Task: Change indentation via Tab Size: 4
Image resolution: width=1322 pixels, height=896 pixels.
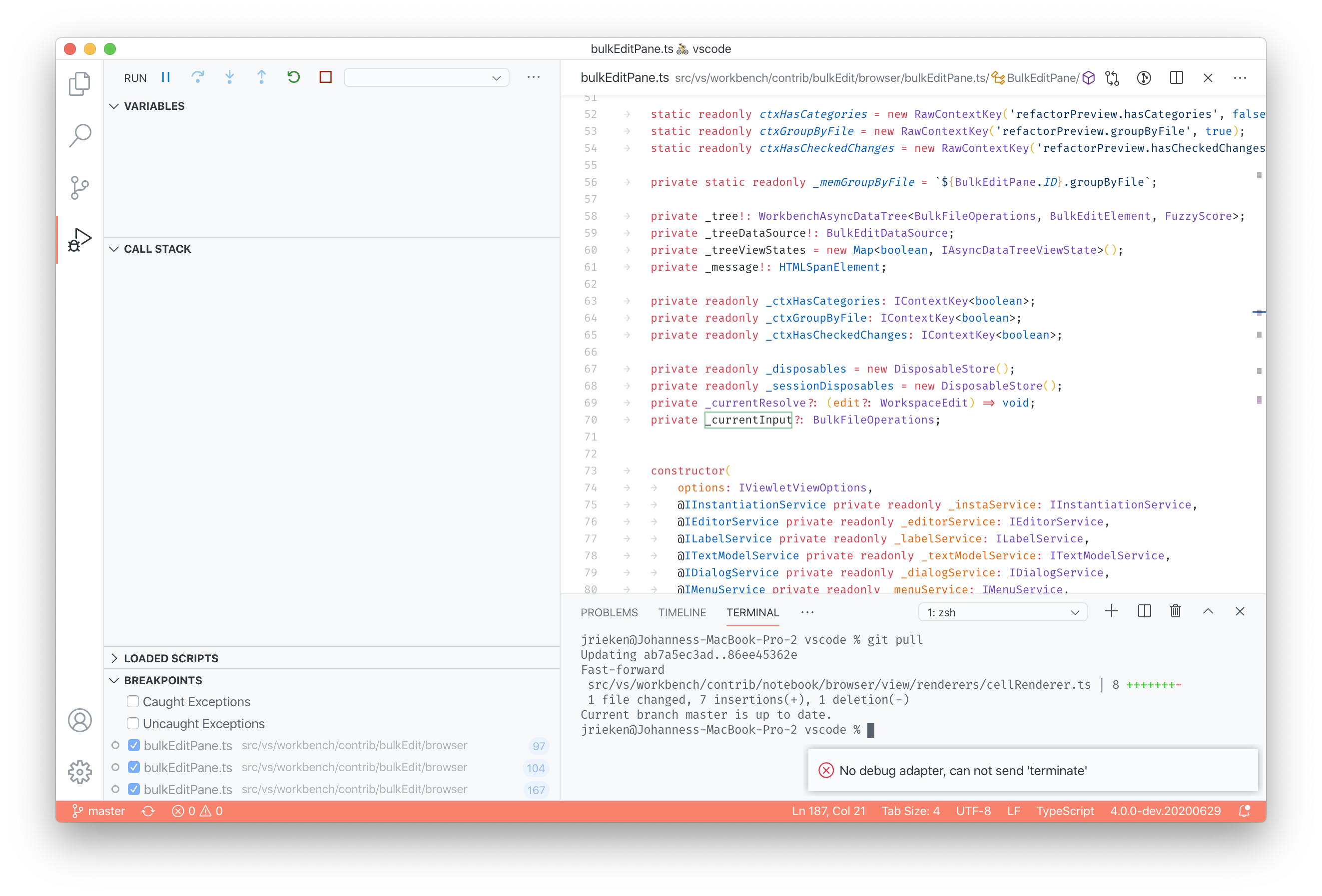Action: [x=910, y=811]
